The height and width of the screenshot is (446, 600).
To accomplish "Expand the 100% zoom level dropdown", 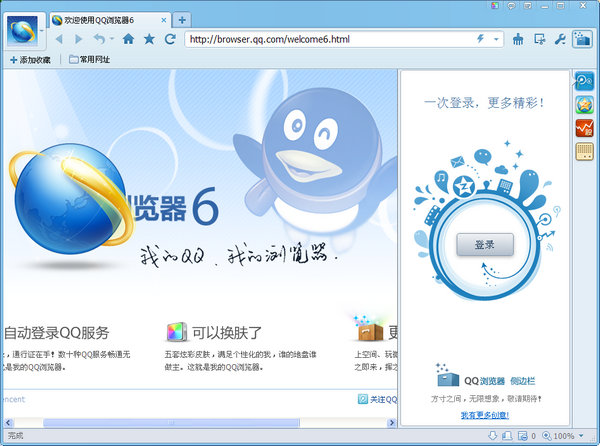I will (x=581, y=436).
